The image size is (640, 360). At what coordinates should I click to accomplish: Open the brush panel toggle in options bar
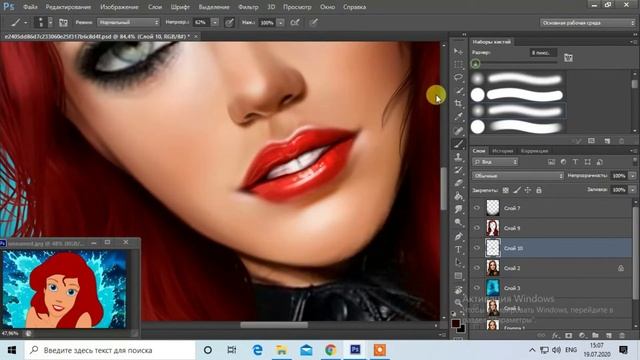coord(63,22)
